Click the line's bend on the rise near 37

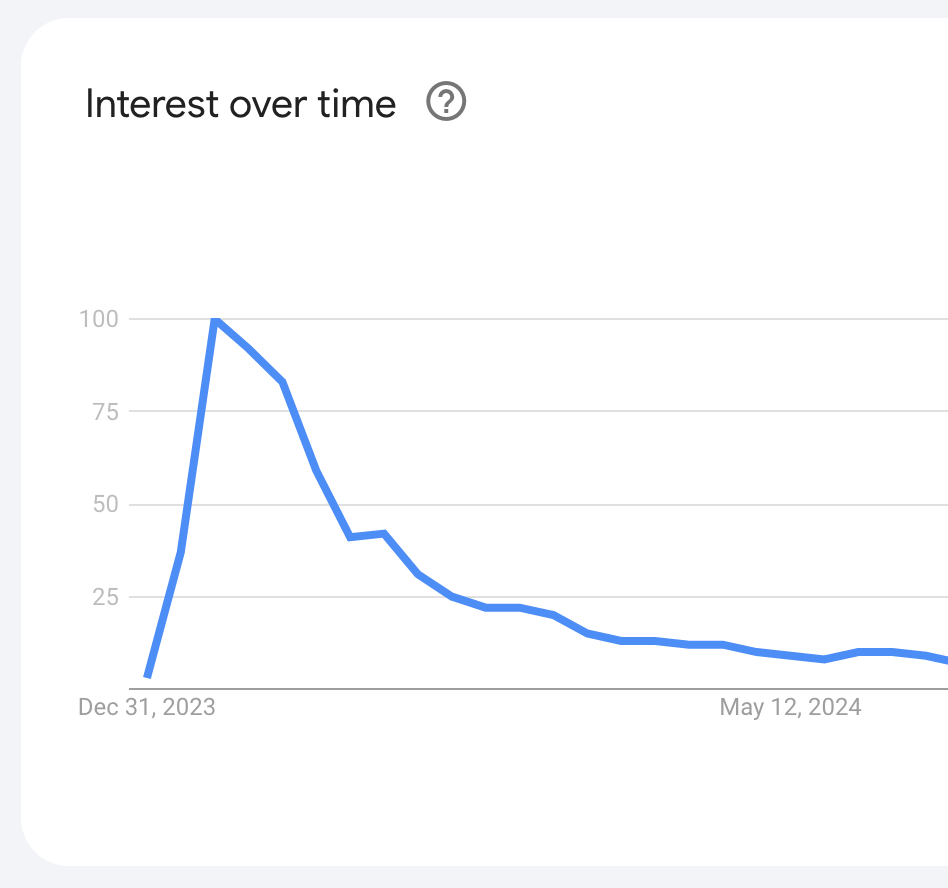[x=181, y=552]
